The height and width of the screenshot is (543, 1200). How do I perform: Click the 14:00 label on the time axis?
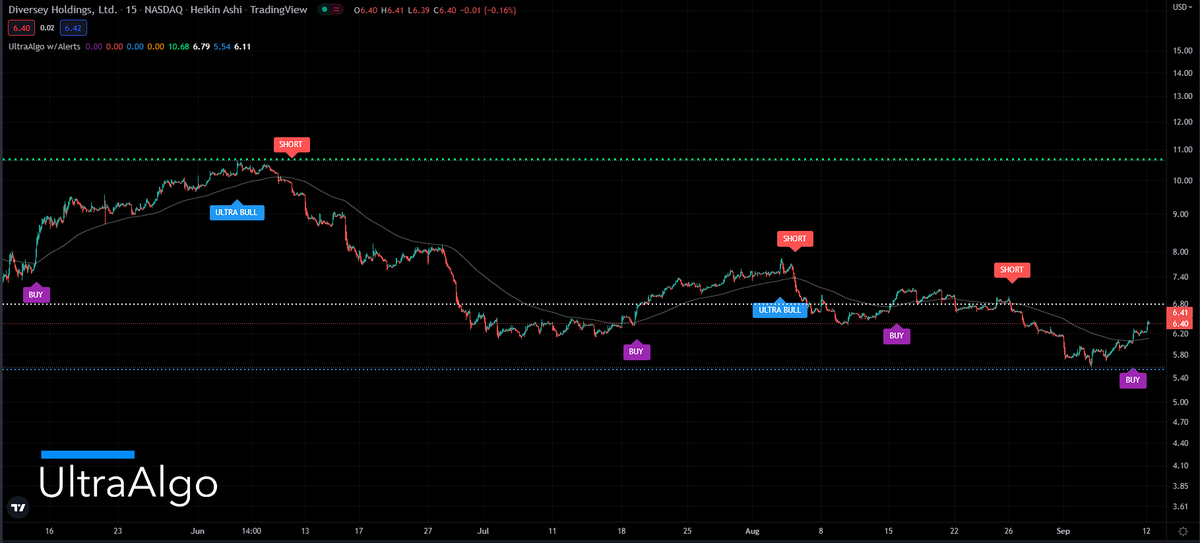point(251,532)
